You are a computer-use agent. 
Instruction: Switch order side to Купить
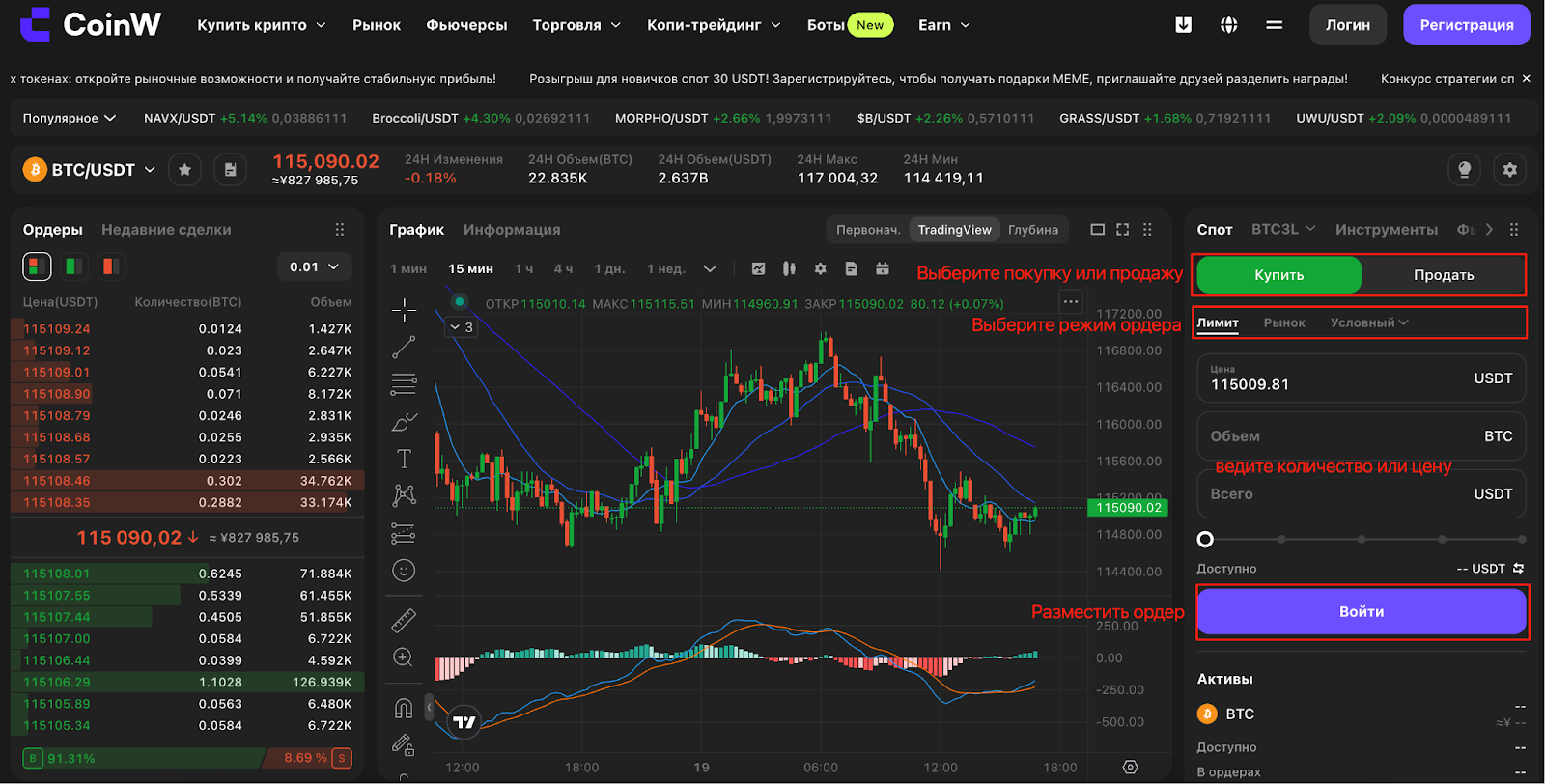[x=1279, y=275]
